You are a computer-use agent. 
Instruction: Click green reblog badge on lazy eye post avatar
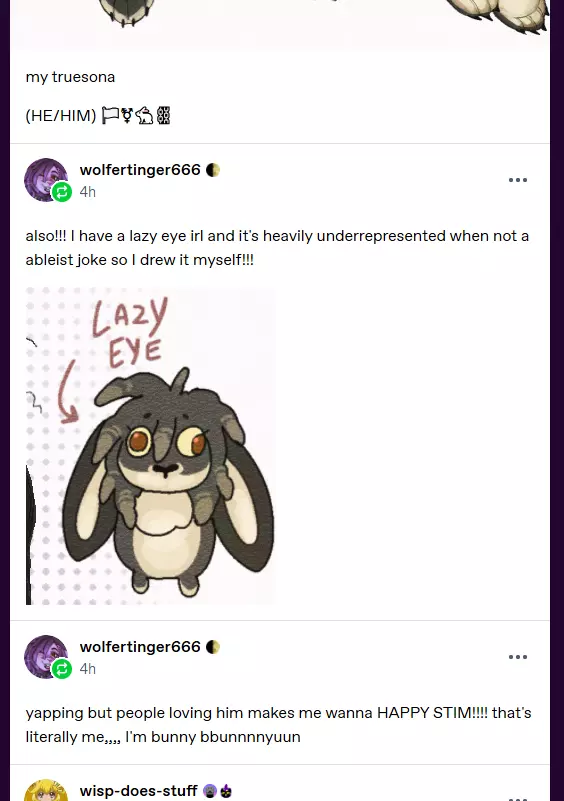click(62, 192)
